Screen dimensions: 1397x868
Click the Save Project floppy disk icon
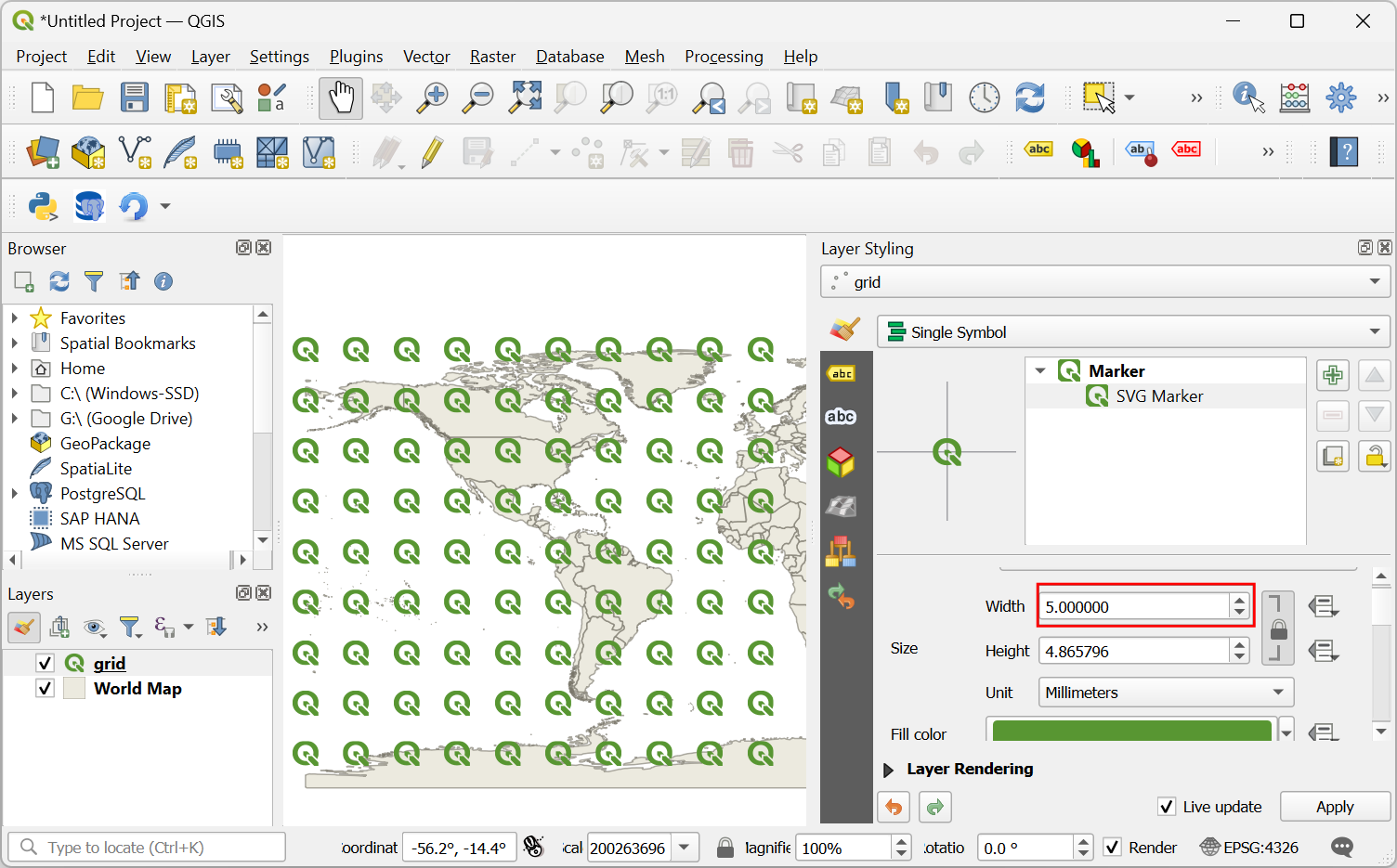[134, 97]
